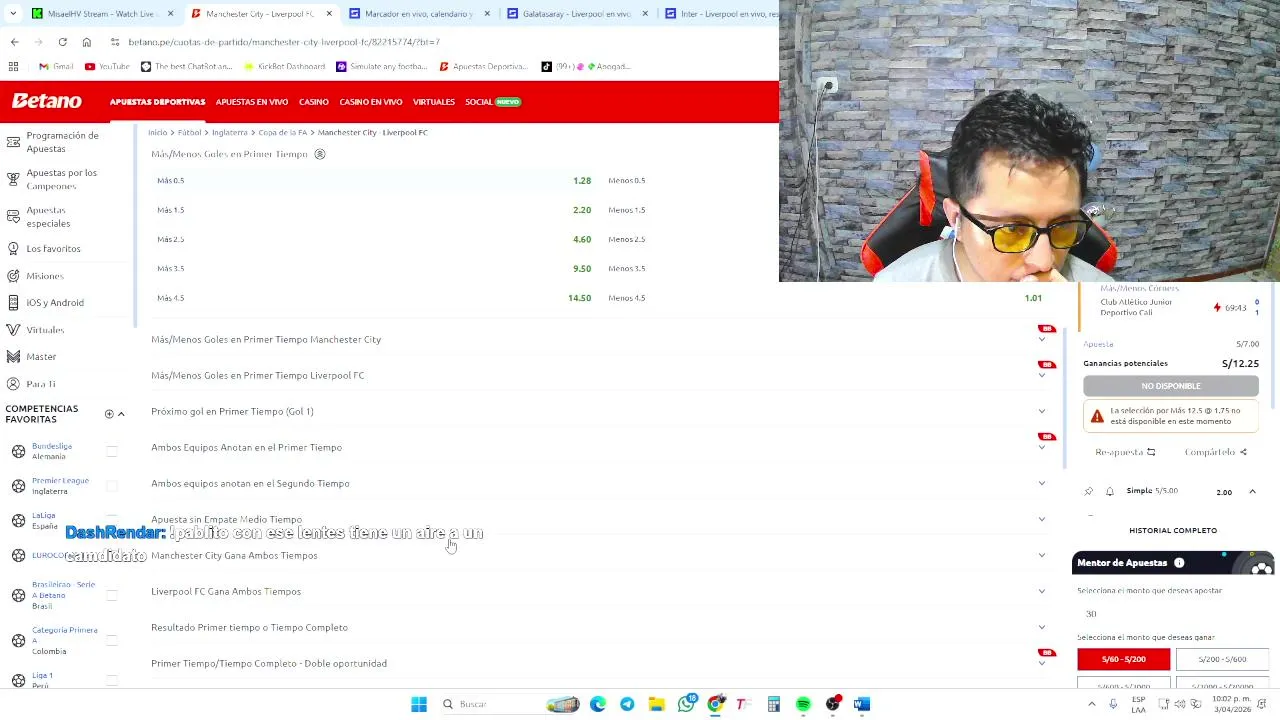Expand Más/Menos Goles en Primer Tiempo Manchester City
Viewport: 1280px width, 720px height.
click(x=1041, y=339)
